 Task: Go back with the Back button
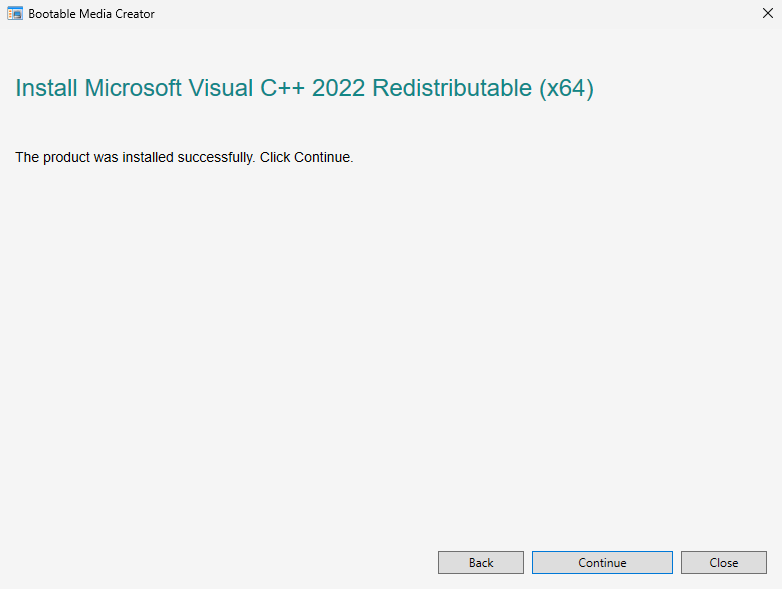tap(481, 563)
